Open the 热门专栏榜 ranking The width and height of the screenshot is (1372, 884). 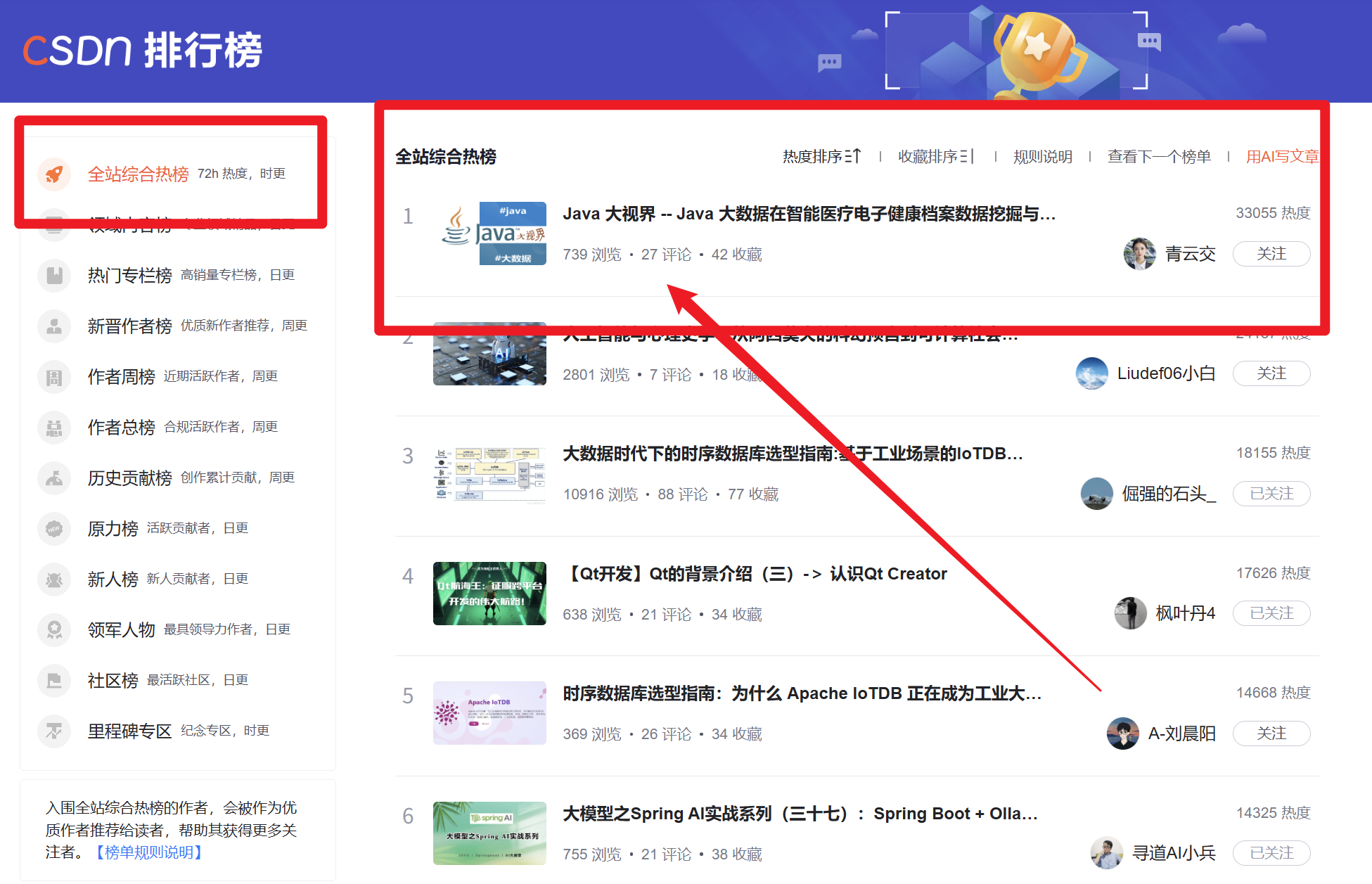[129, 275]
